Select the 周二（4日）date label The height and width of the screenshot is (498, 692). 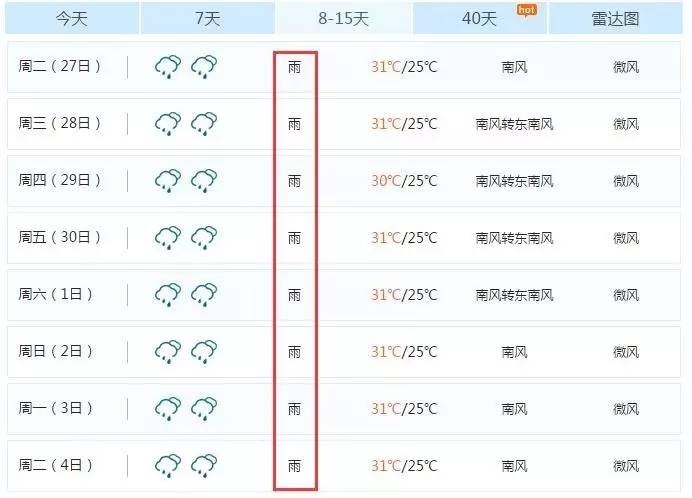[x=55, y=465]
